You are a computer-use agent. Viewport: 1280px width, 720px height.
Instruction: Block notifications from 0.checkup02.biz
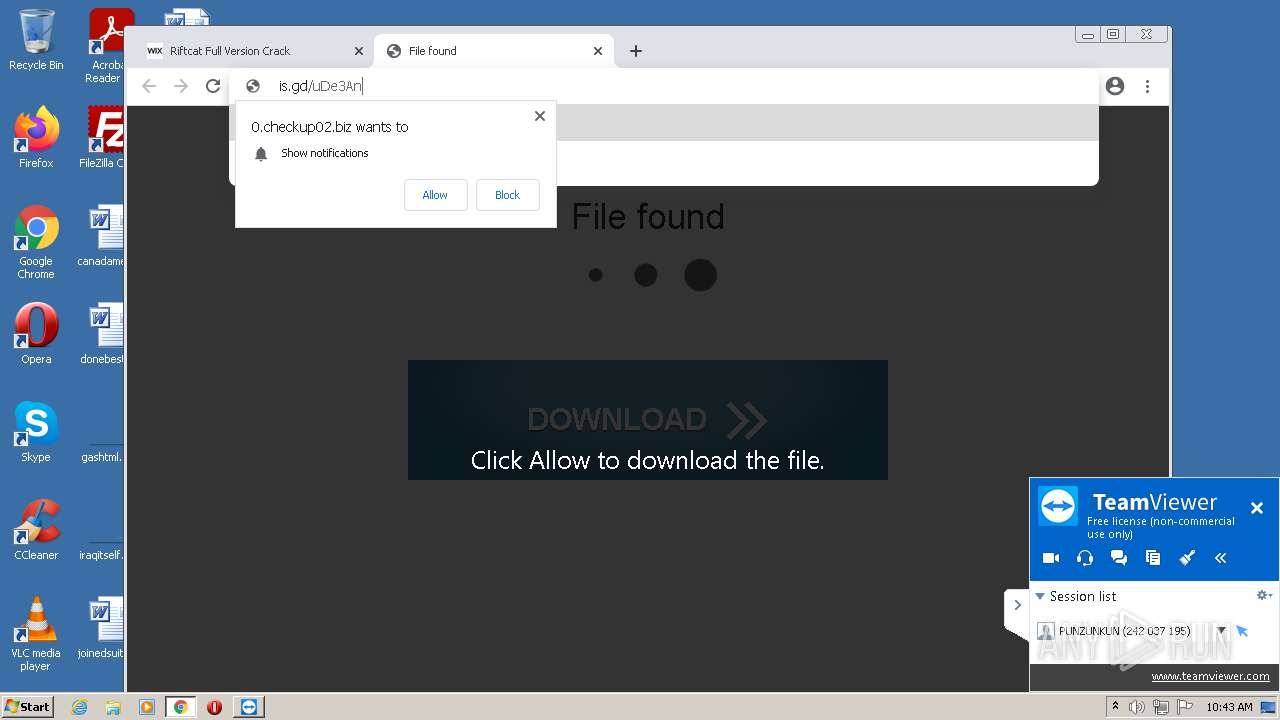[x=507, y=195]
